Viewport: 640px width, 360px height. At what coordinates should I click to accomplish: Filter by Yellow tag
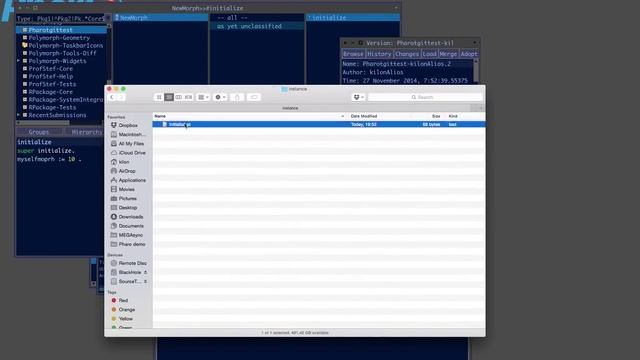coord(125,319)
